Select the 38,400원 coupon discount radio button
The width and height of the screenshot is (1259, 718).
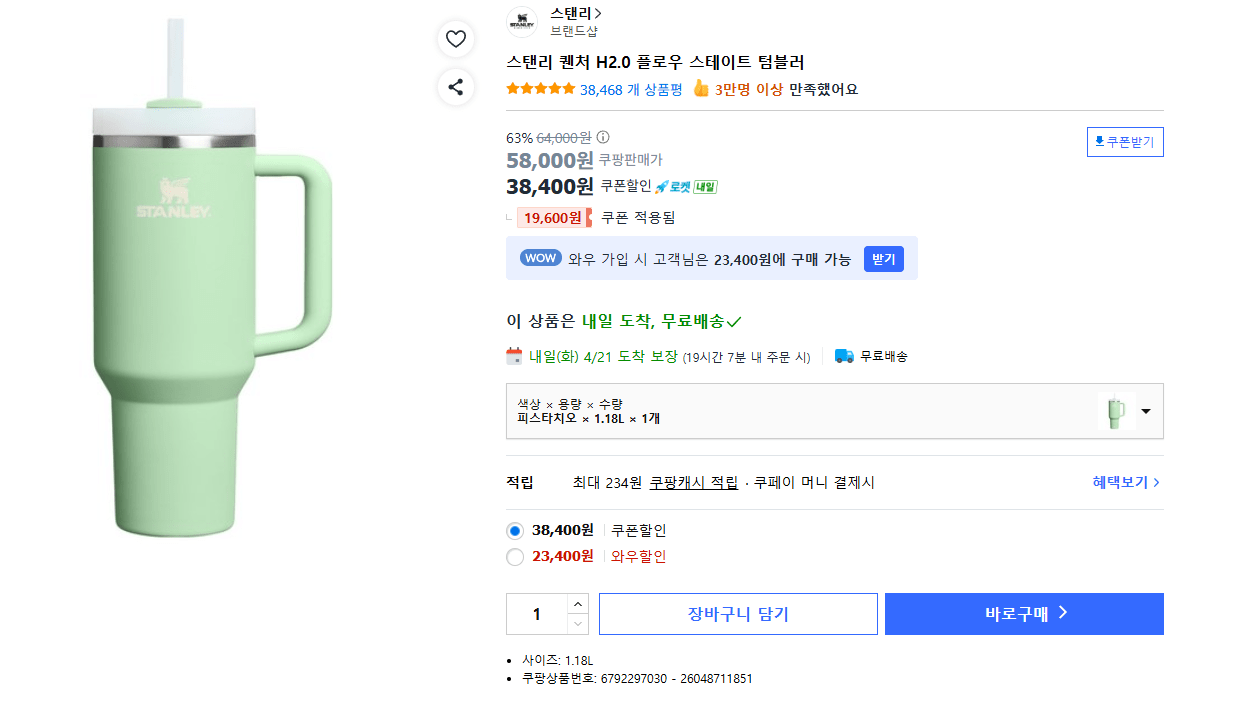(x=514, y=530)
